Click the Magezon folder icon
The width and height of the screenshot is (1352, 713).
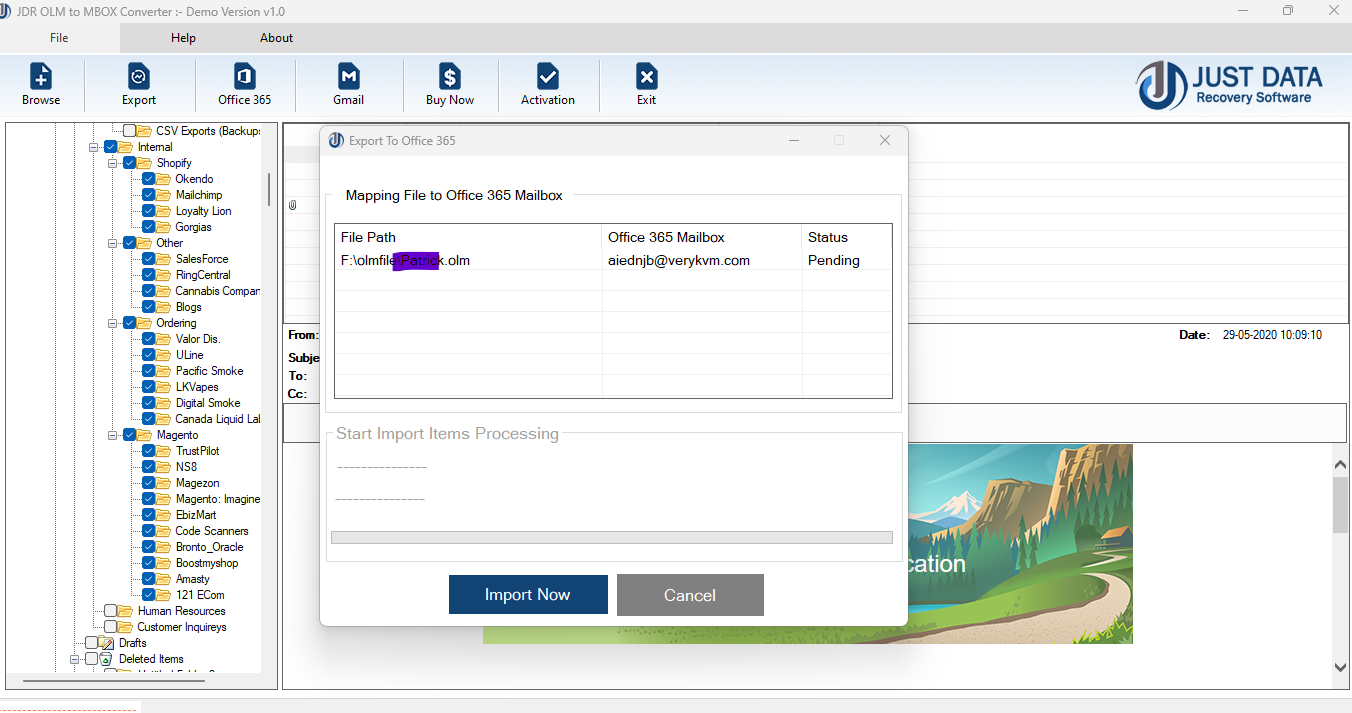pos(164,483)
